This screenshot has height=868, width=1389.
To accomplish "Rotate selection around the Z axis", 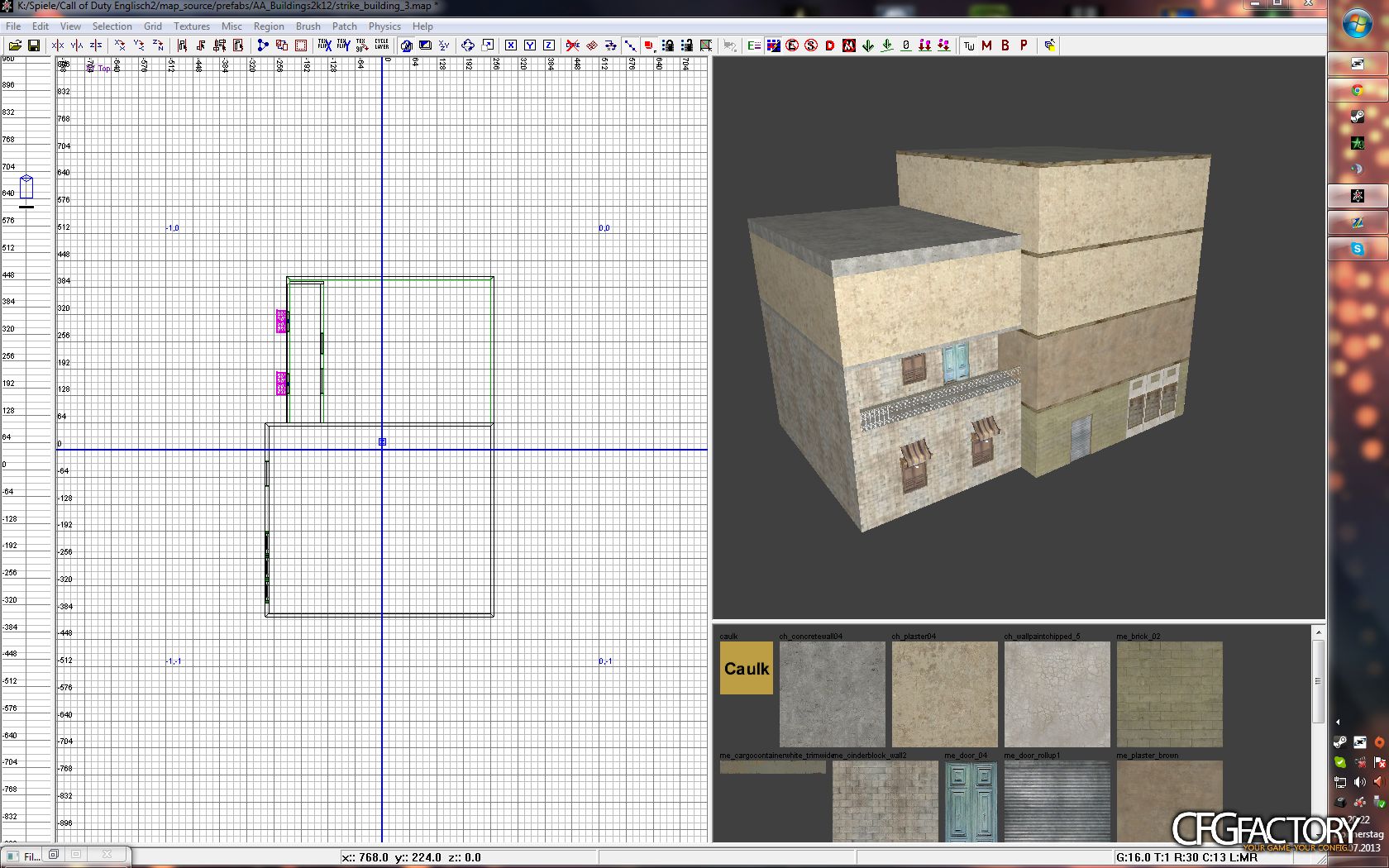I will pyautogui.click(x=158, y=45).
